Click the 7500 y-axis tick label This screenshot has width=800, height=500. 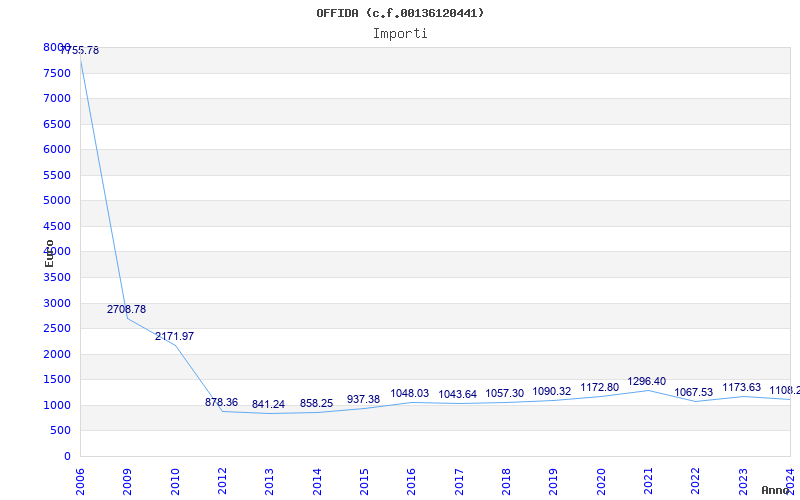[x=57, y=73]
